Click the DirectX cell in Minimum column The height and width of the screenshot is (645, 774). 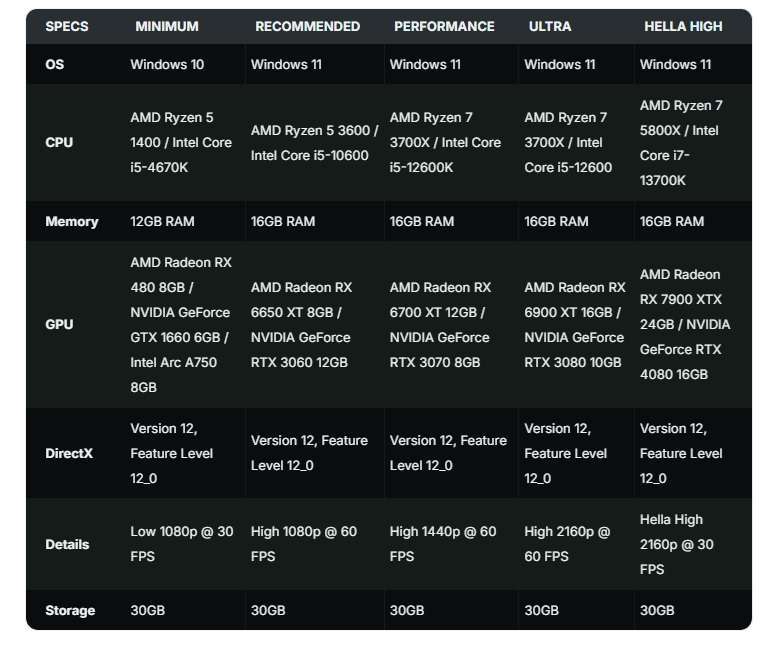coord(172,453)
